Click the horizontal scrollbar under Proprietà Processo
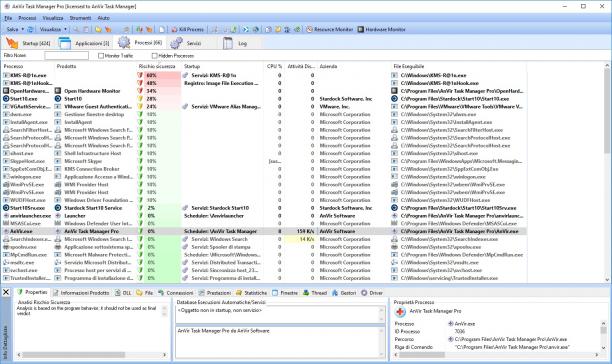The width and height of the screenshot is (612, 364). tap(496, 355)
